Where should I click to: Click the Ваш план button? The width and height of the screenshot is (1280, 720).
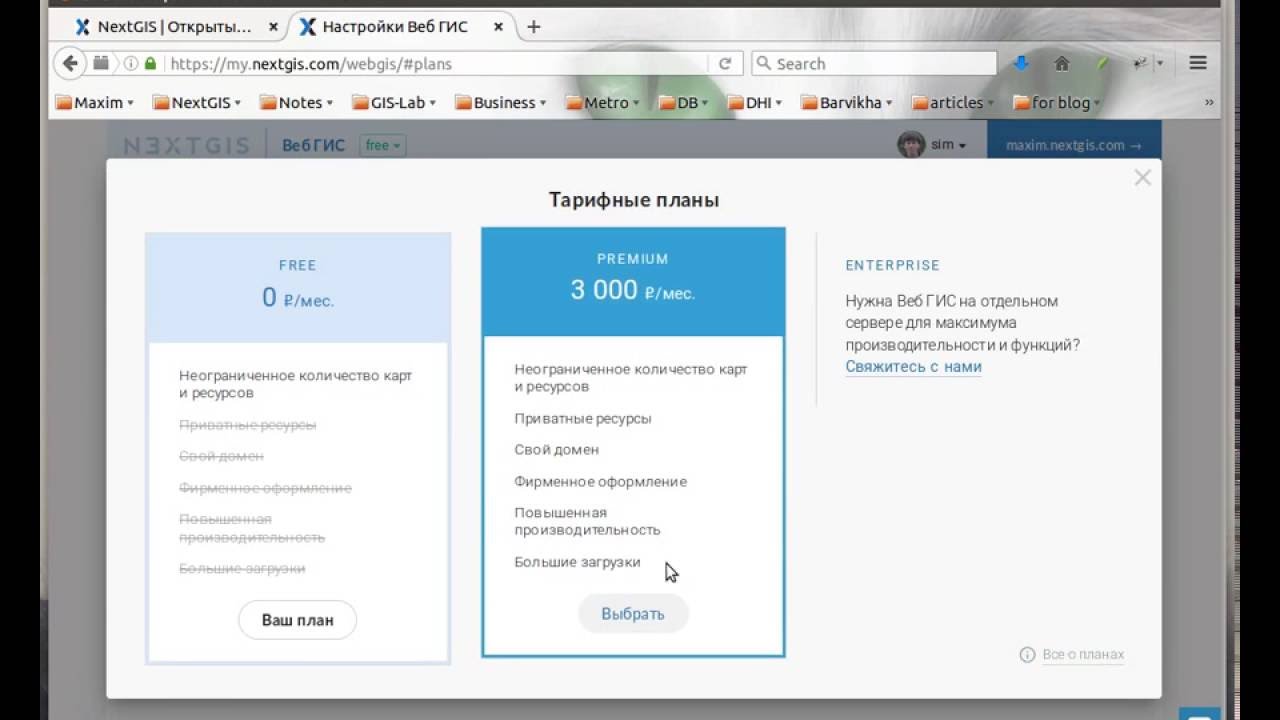click(x=297, y=620)
